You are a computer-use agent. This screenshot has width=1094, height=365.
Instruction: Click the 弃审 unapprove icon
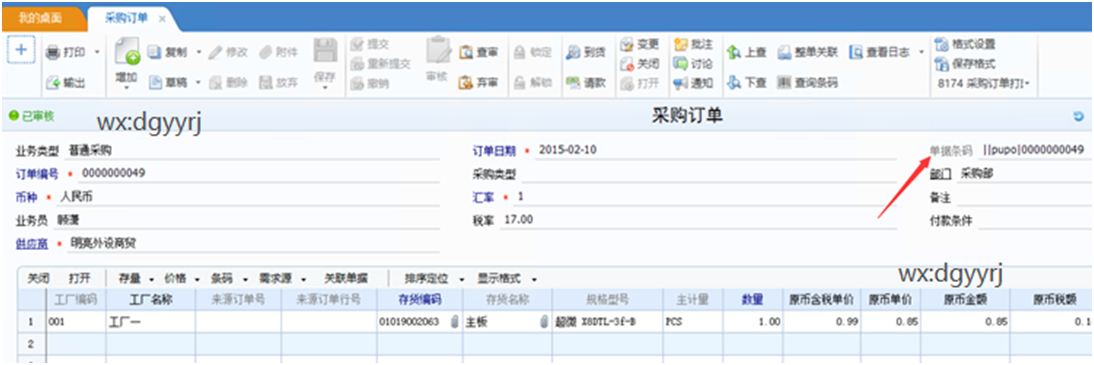[x=466, y=83]
